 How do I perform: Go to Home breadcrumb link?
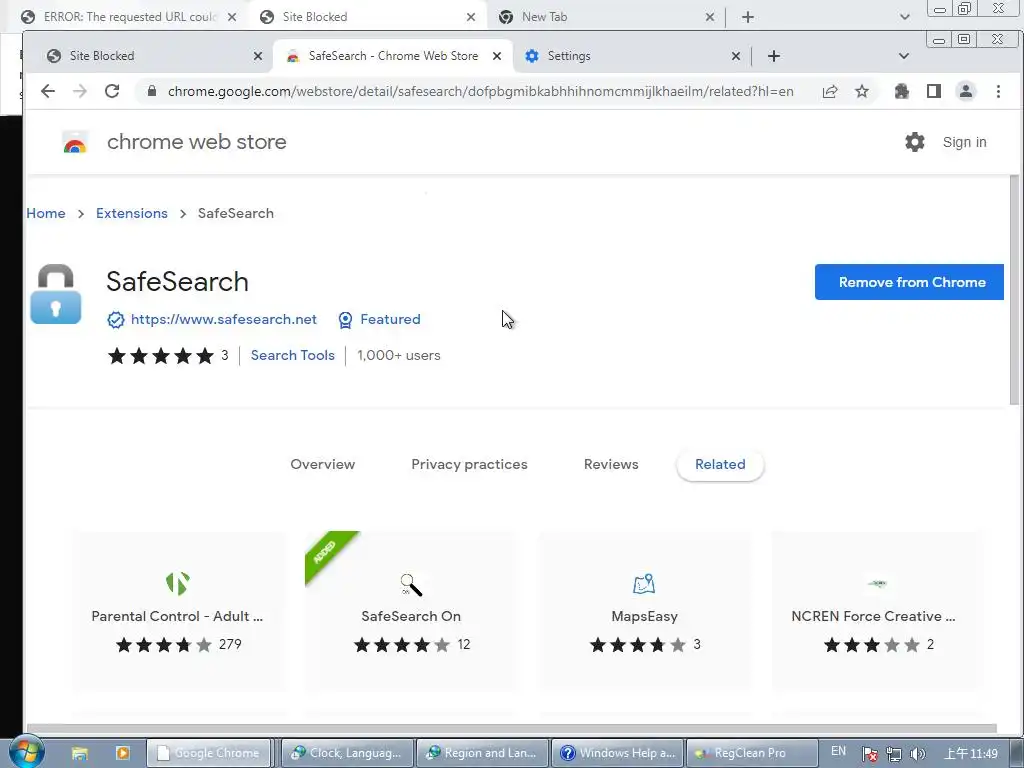46,213
